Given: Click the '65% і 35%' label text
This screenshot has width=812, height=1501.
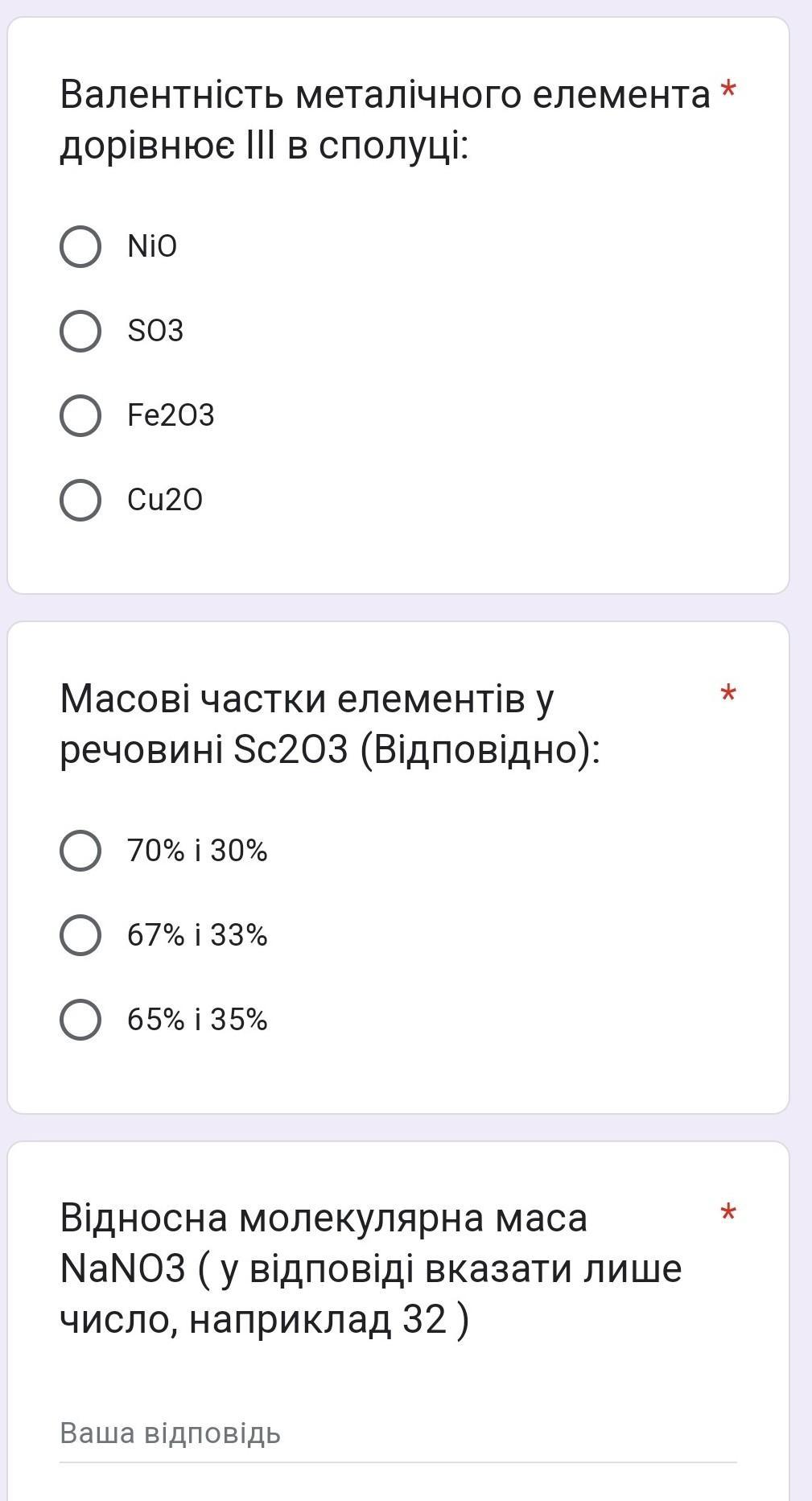Looking at the screenshot, I should (x=197, y=1020).
